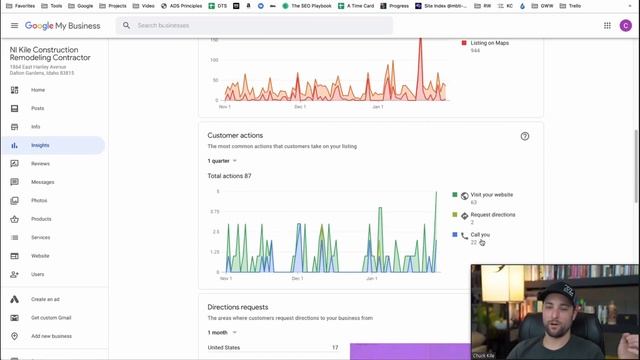Click the webcam video overlay
Image resolution: width=640 pixels, height=360 pixels.
555,312
